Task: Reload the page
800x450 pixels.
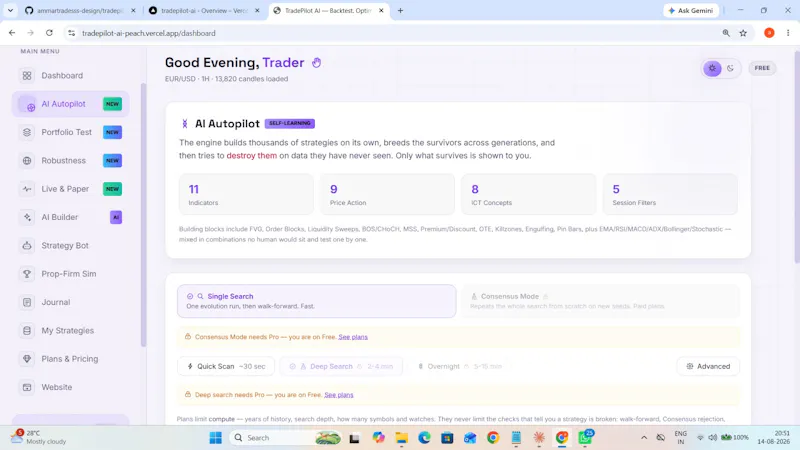Action: 49,33
